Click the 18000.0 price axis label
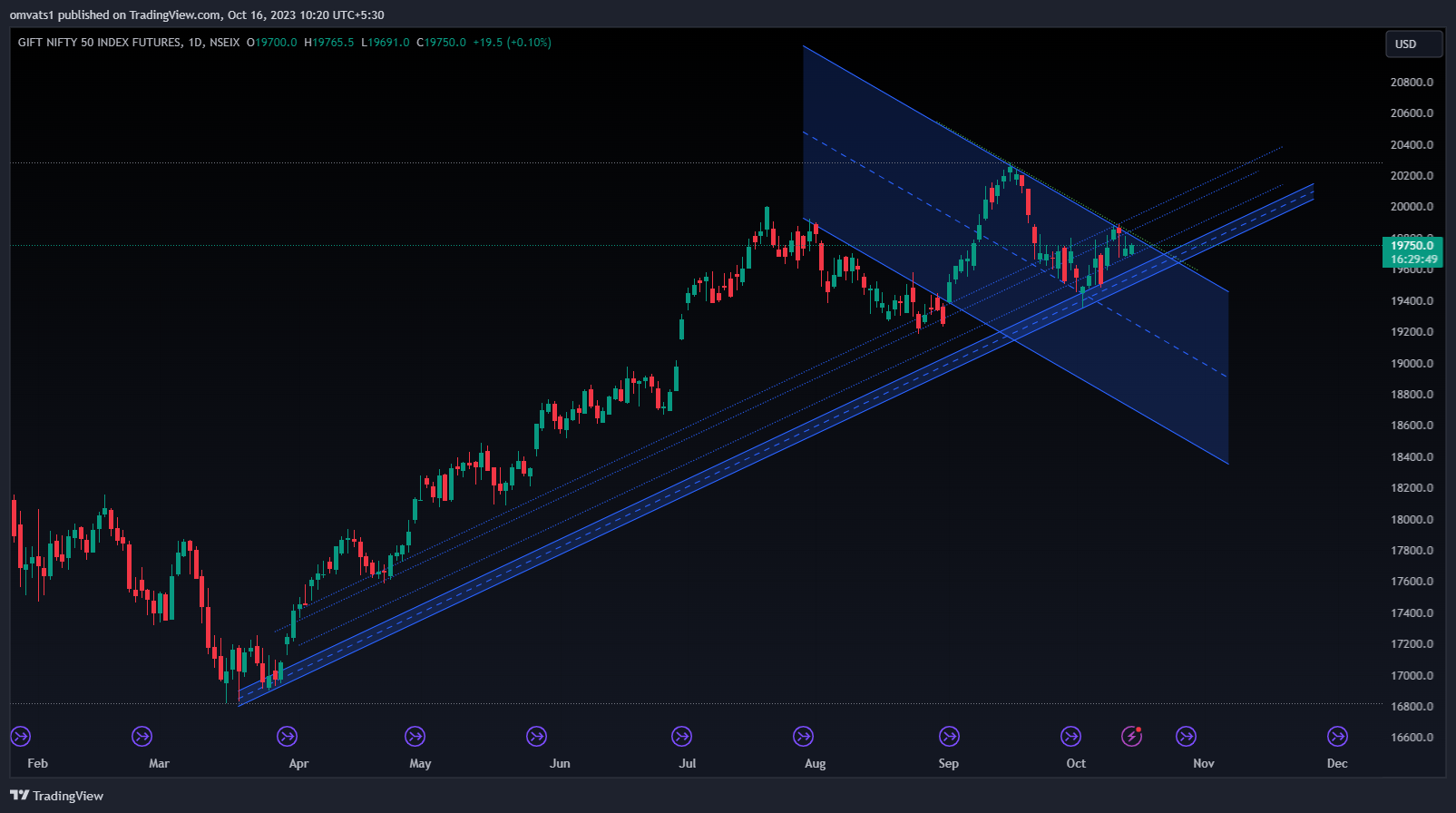This screenshot has width=1456, height=813. point(1412,519)
